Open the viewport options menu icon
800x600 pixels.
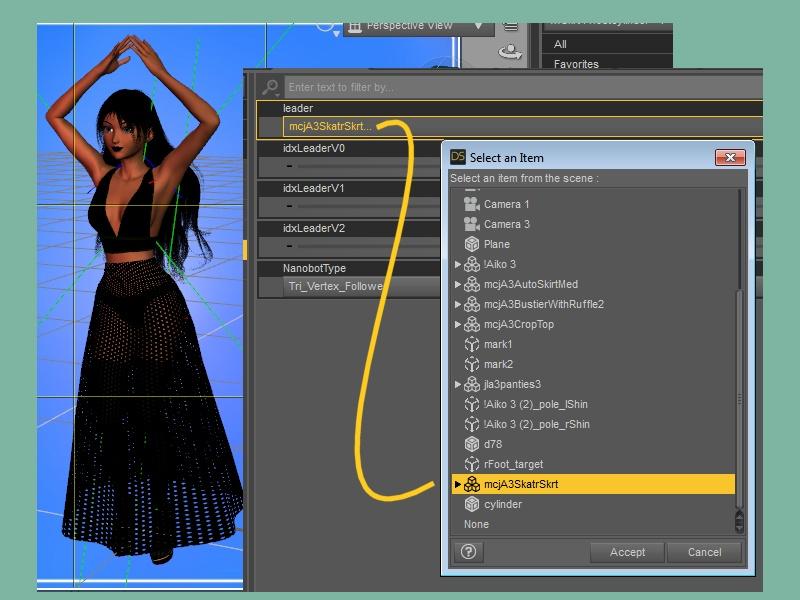[511, 27]
